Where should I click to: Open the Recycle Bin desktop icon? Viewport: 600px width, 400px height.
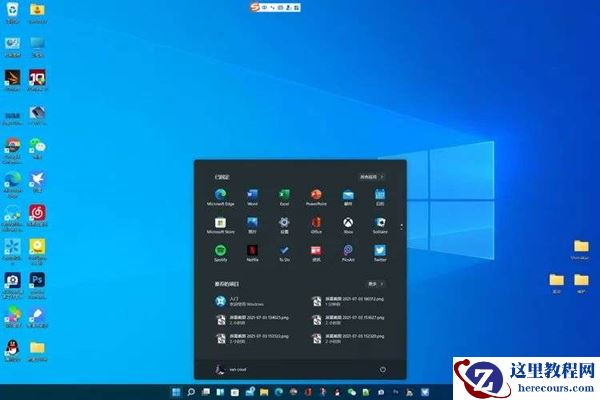13,13
